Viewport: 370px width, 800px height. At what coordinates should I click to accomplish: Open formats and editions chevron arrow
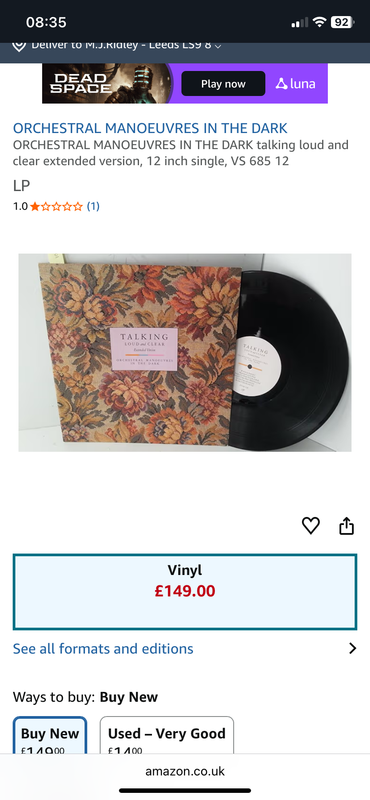(x=352, y=648)
